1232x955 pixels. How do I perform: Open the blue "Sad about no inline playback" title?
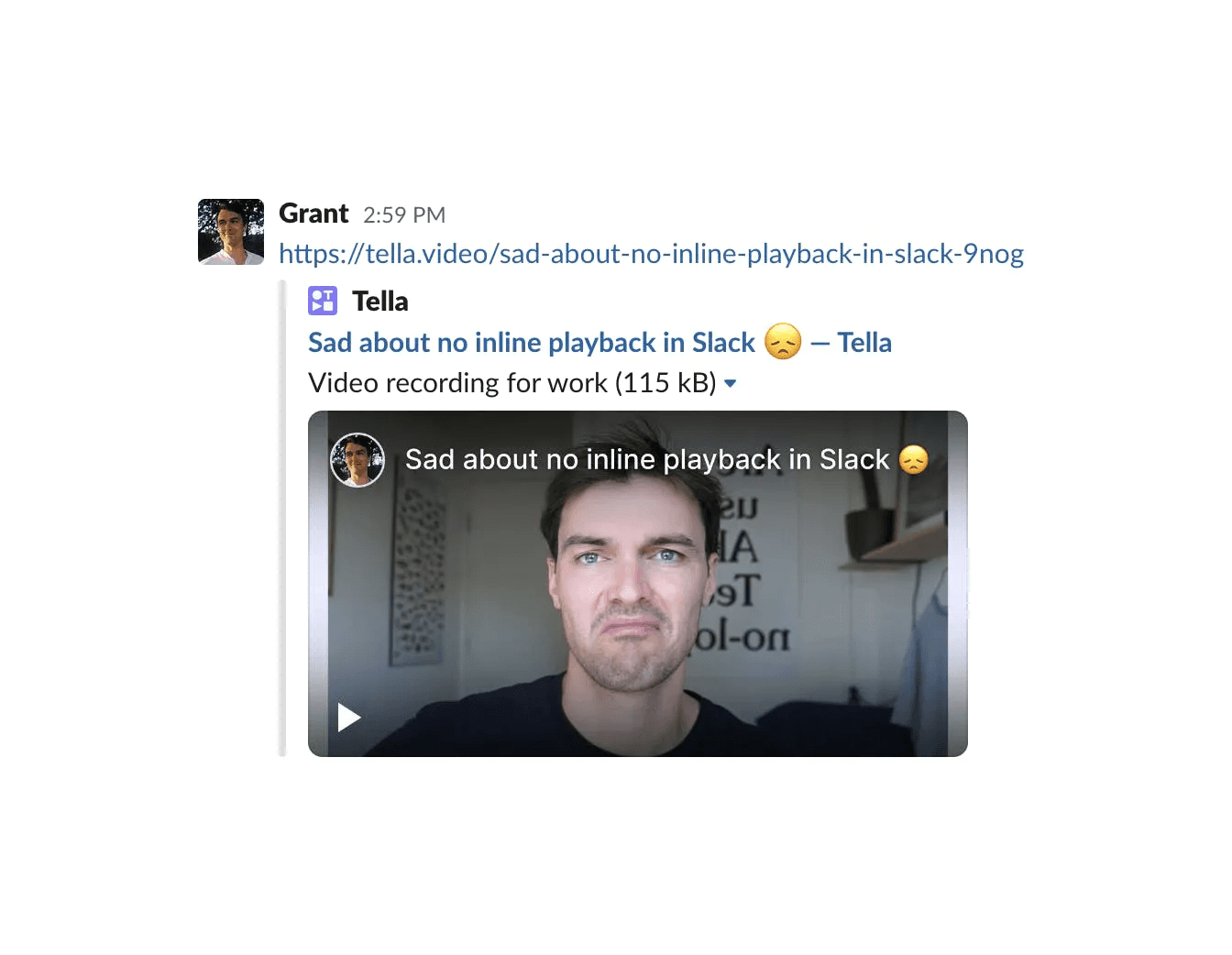[532, 343]
